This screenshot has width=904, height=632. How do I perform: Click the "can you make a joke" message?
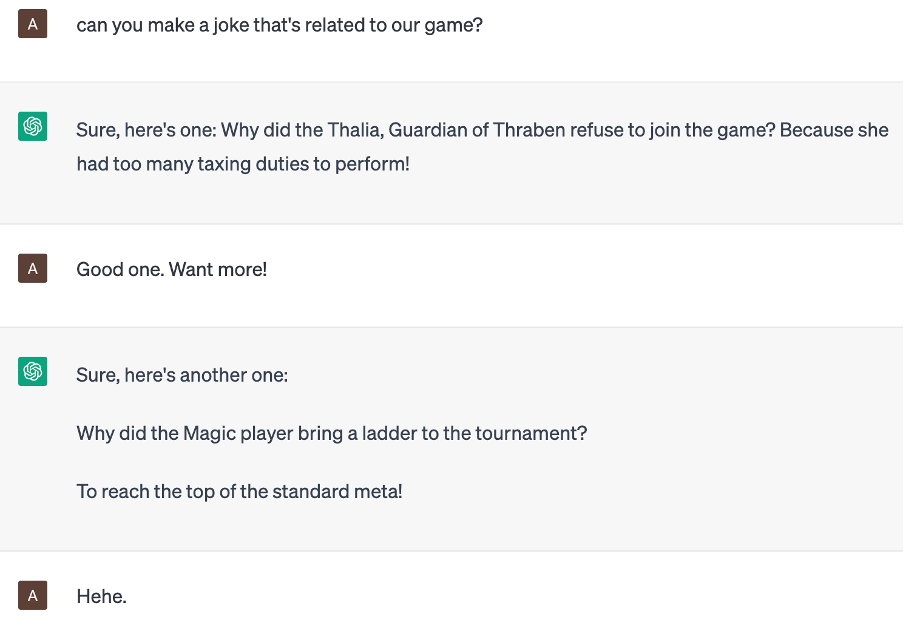[280, 24]
